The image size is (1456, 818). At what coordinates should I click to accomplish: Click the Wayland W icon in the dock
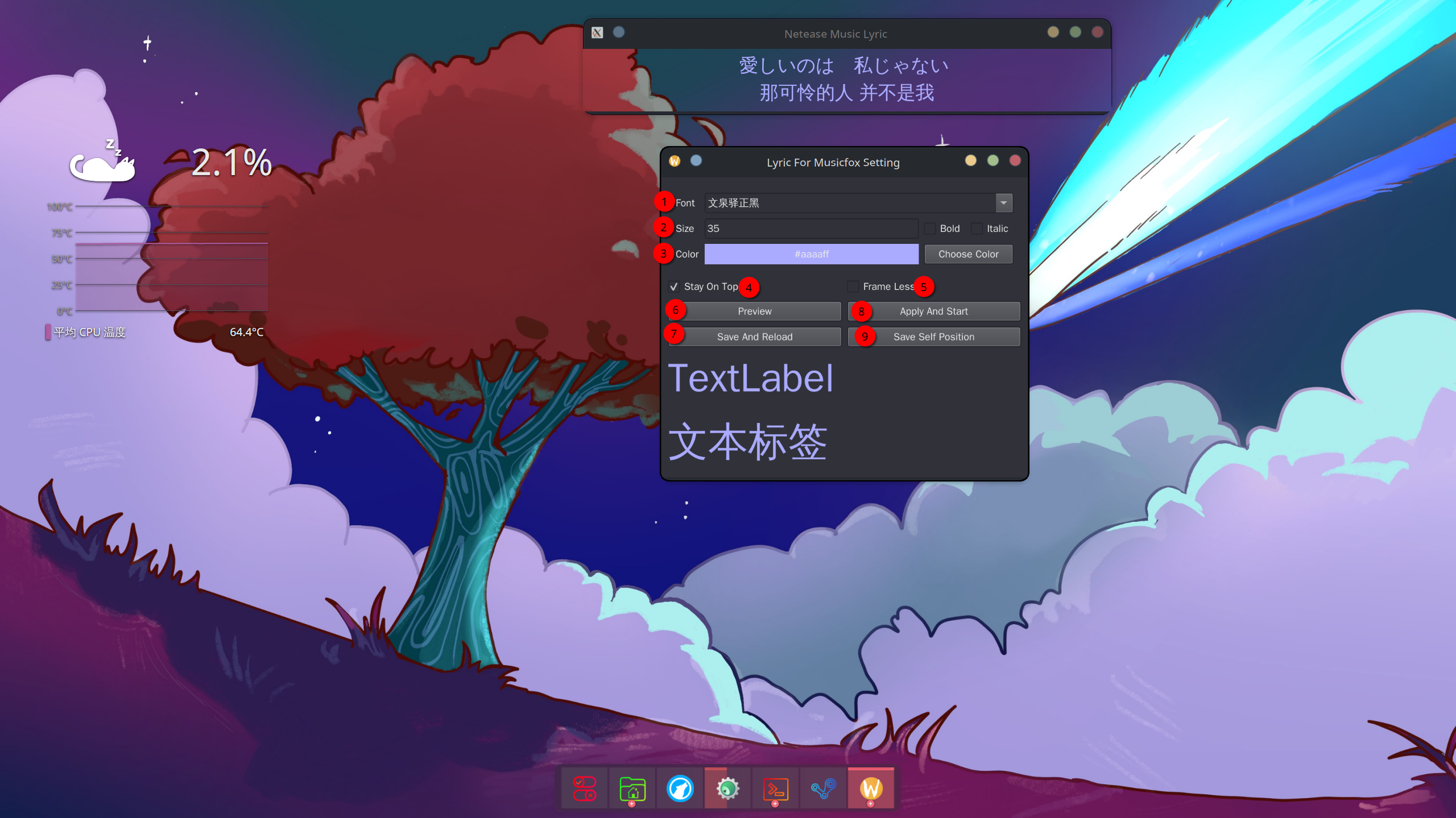pyautogui.click(x=871, y=788)
